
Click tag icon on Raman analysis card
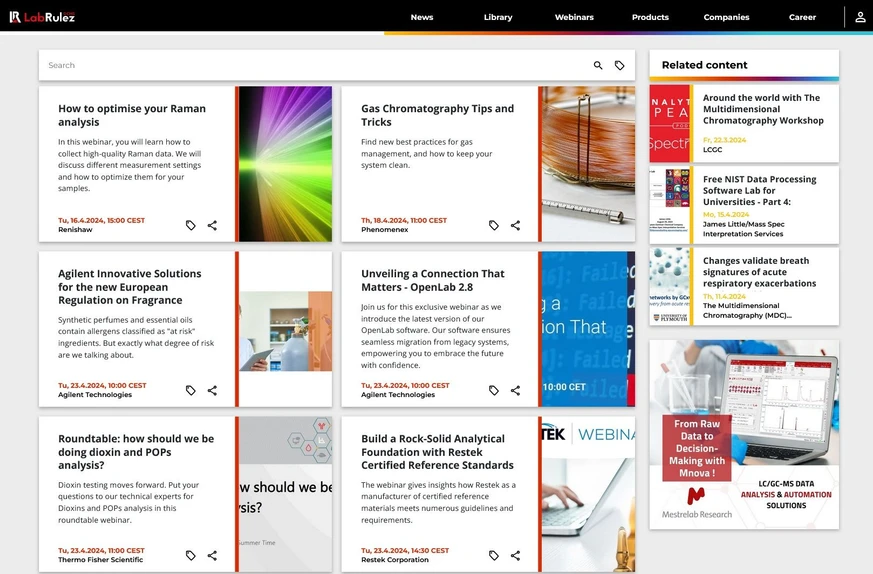coord(190,225)
